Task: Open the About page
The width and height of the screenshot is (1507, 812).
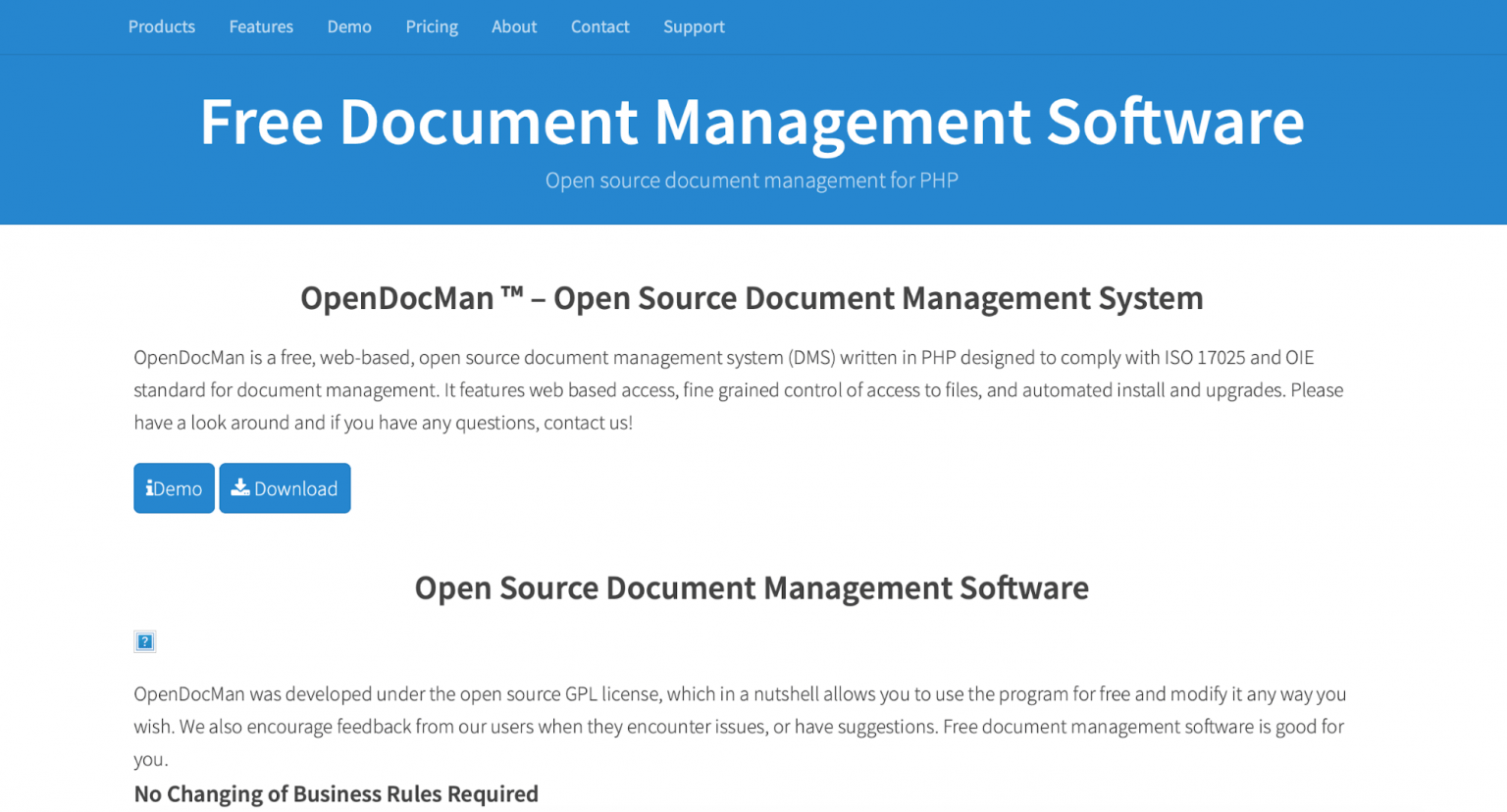Action: [514, 26]
